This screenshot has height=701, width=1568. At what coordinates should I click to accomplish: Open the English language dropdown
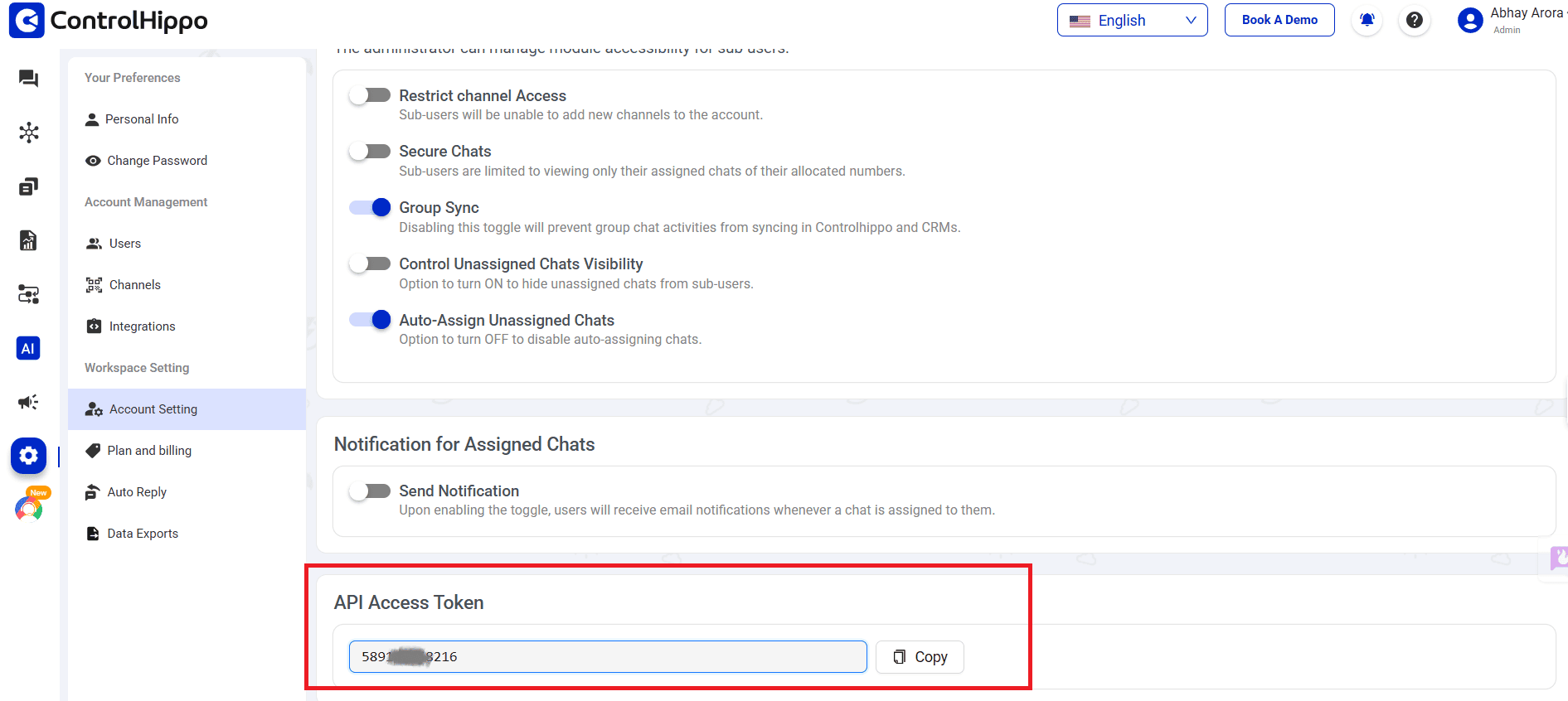[x=1132, y=20]
